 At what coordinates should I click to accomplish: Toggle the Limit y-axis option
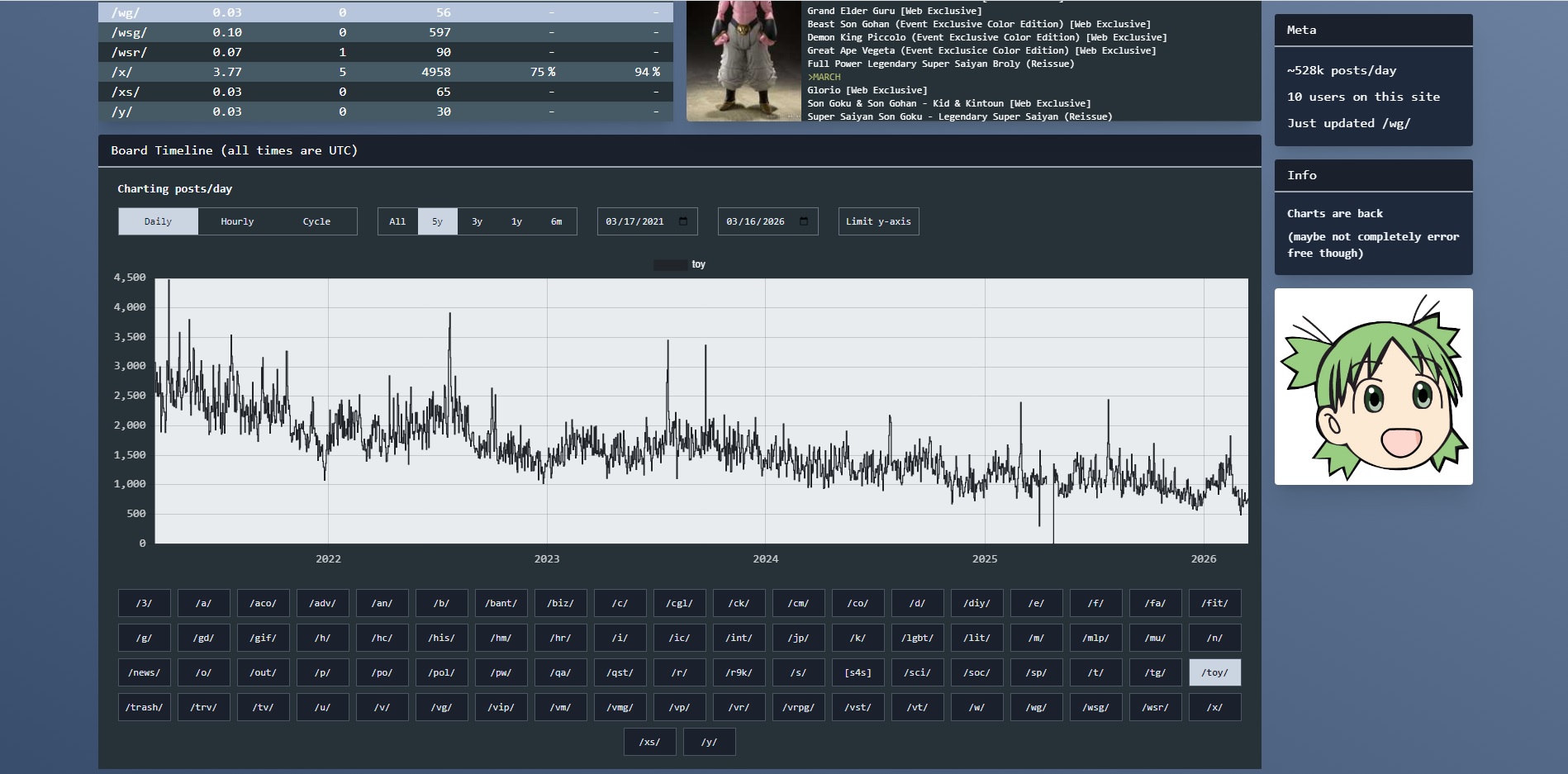click(878, 221)
